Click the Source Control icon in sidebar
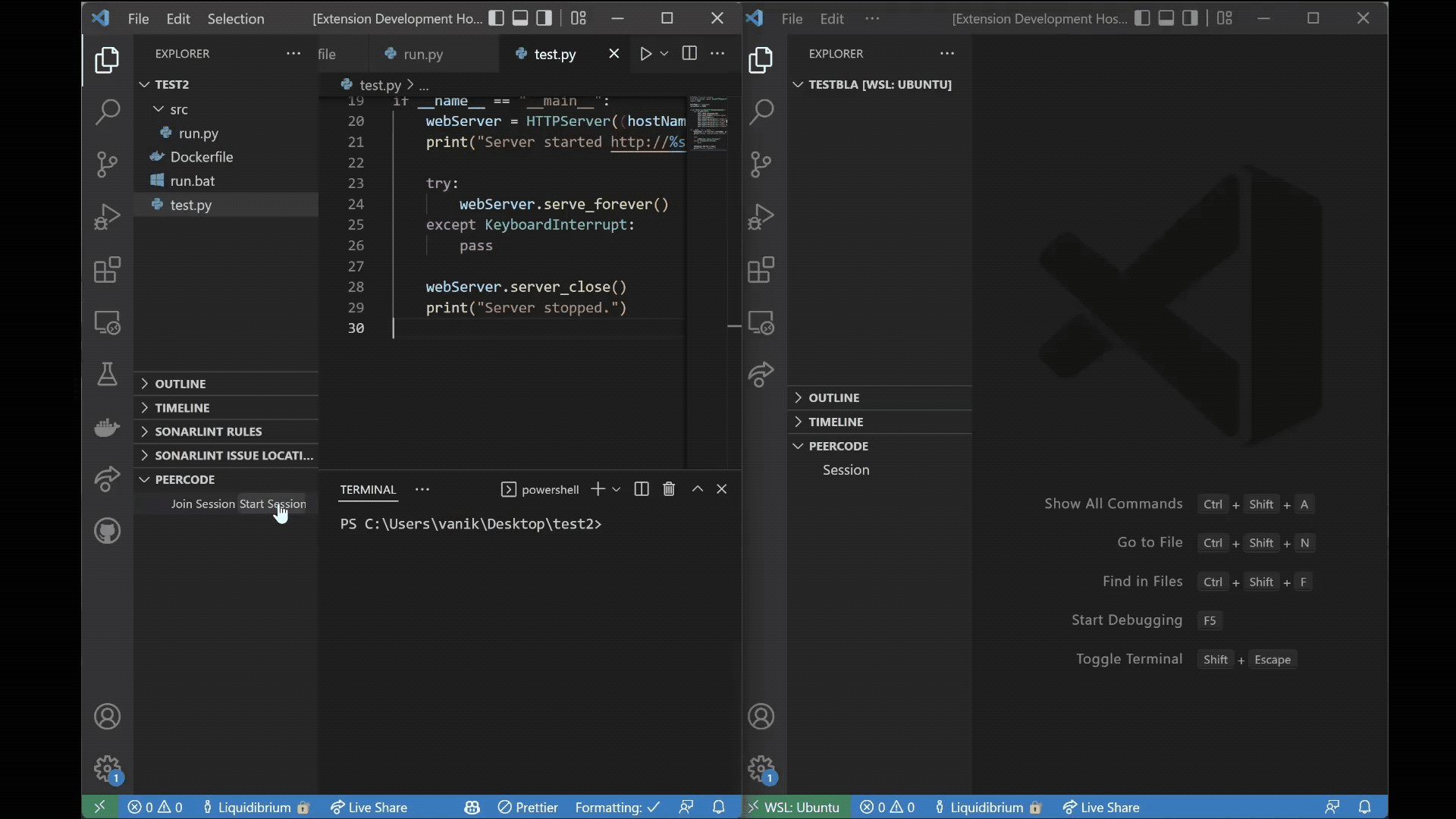The height and width of the screenshot is (819, 1456). point(107,164)
